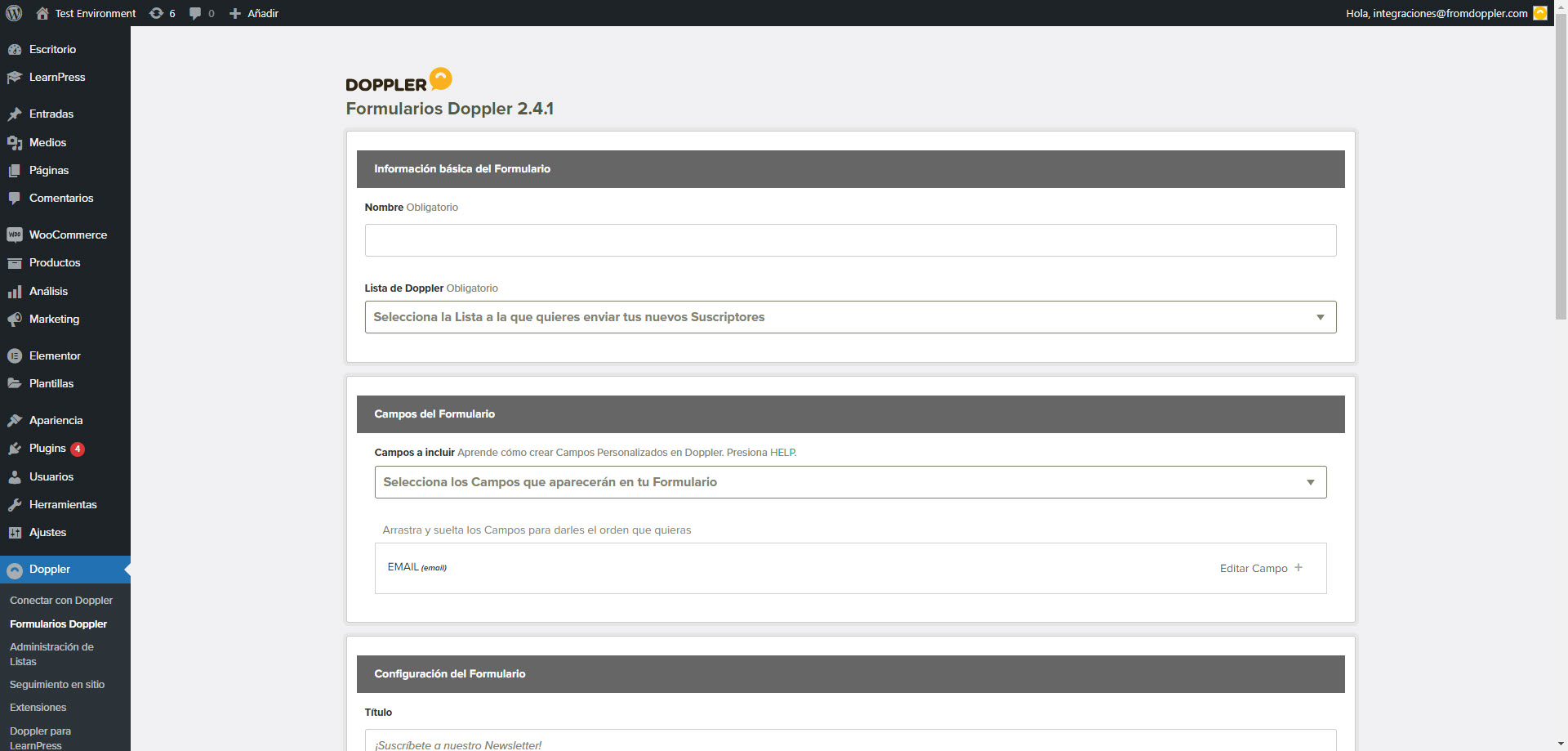This screenshot has height=751, width=1568.
Task: Click the Entradas pushpin icon
Action: (15, 114)
